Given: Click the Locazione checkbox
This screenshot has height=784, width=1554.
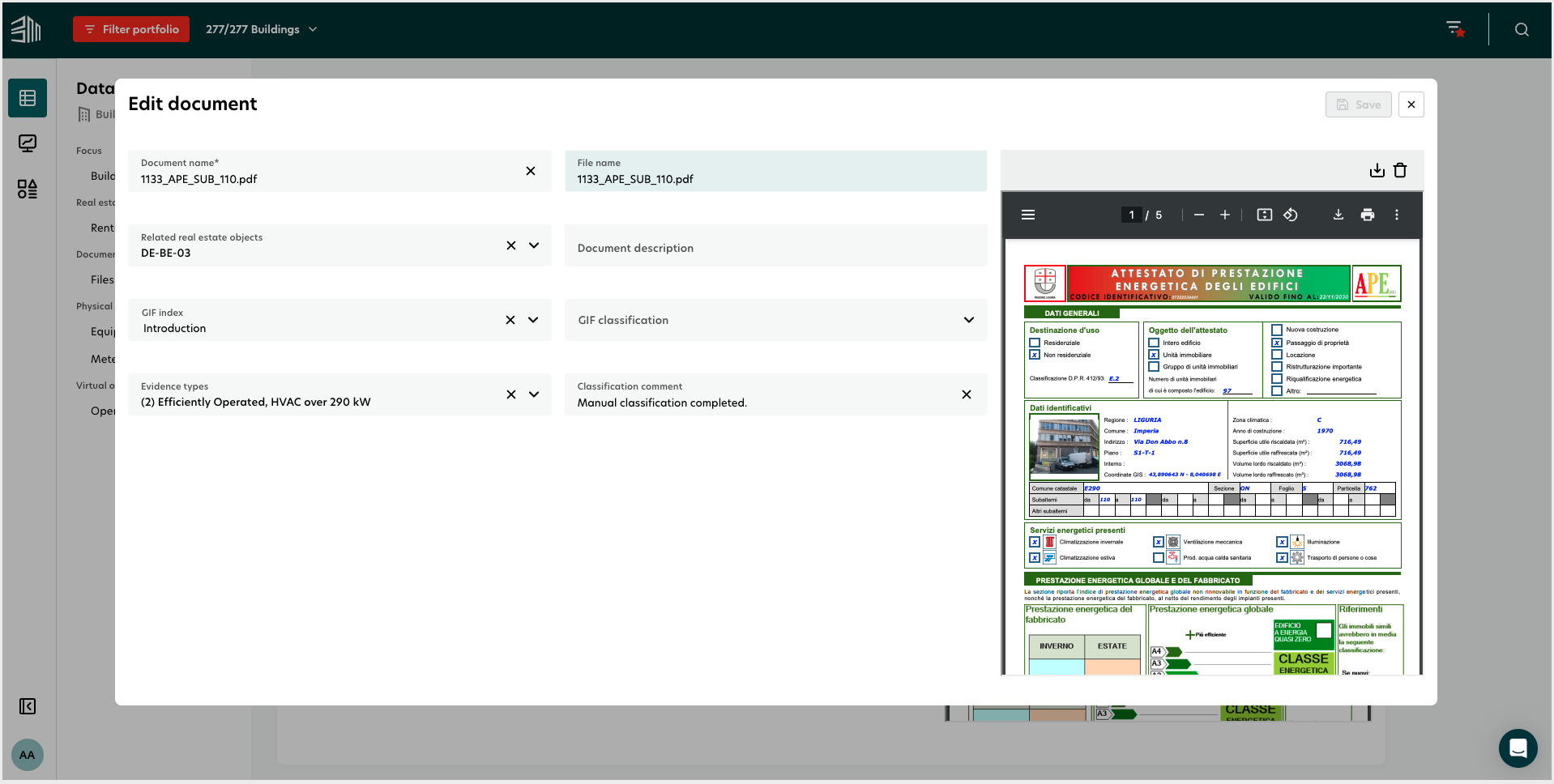Looking at the screenshot, I should [1277, 355].
